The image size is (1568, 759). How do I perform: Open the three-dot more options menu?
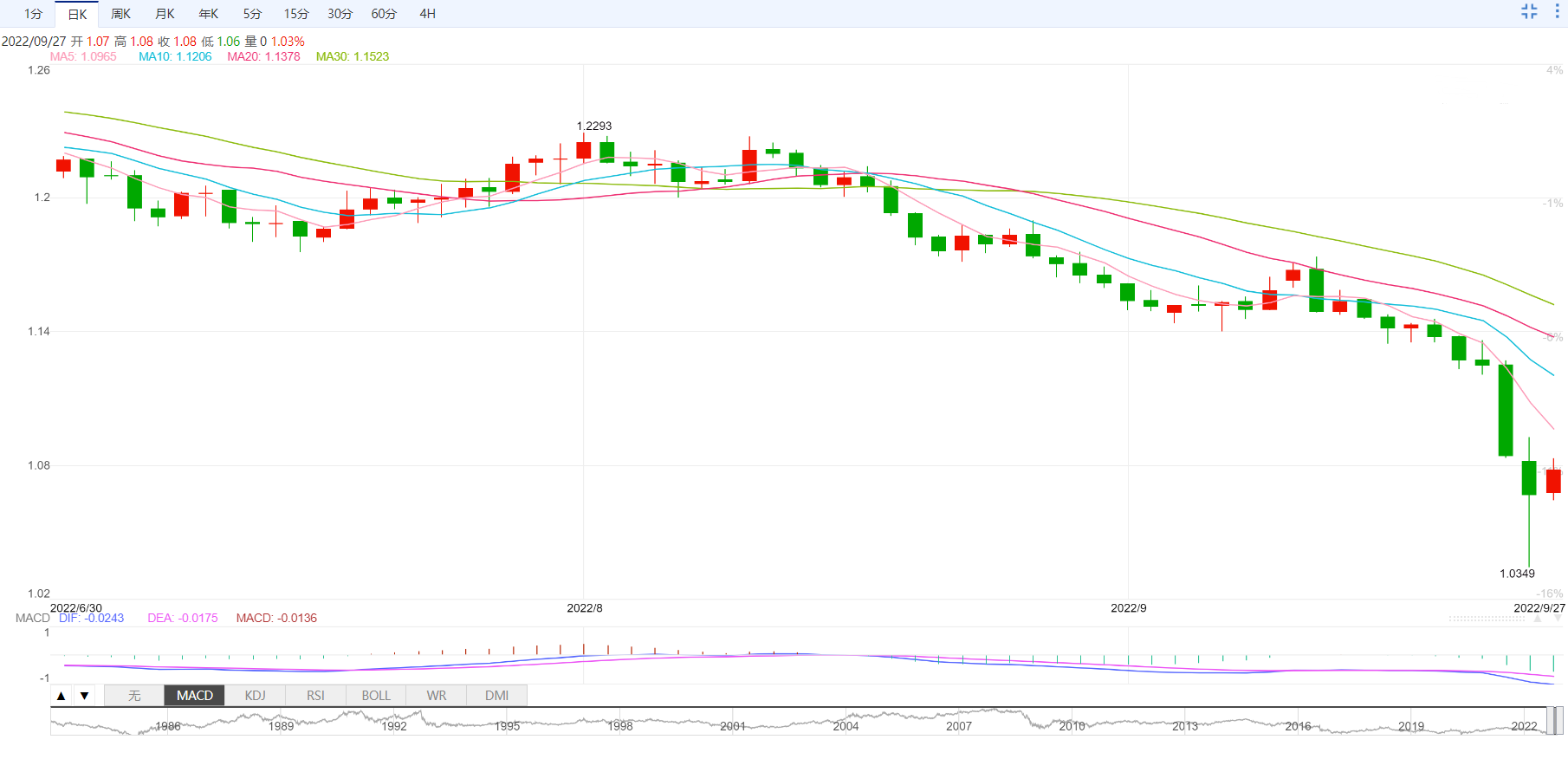tap(1557, 11)
